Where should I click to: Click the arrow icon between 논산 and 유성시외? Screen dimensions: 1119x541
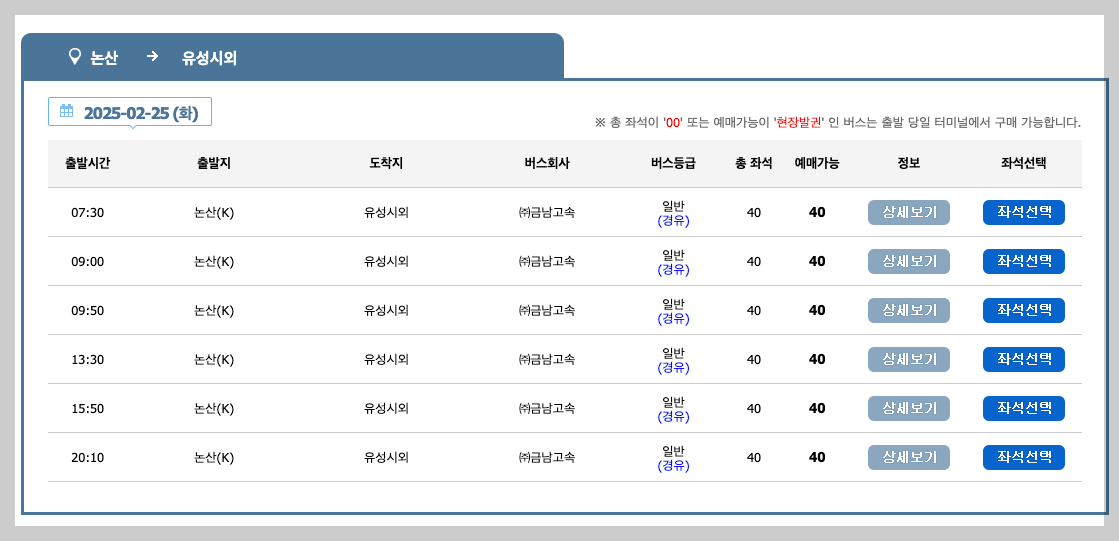tap(152, 57)
